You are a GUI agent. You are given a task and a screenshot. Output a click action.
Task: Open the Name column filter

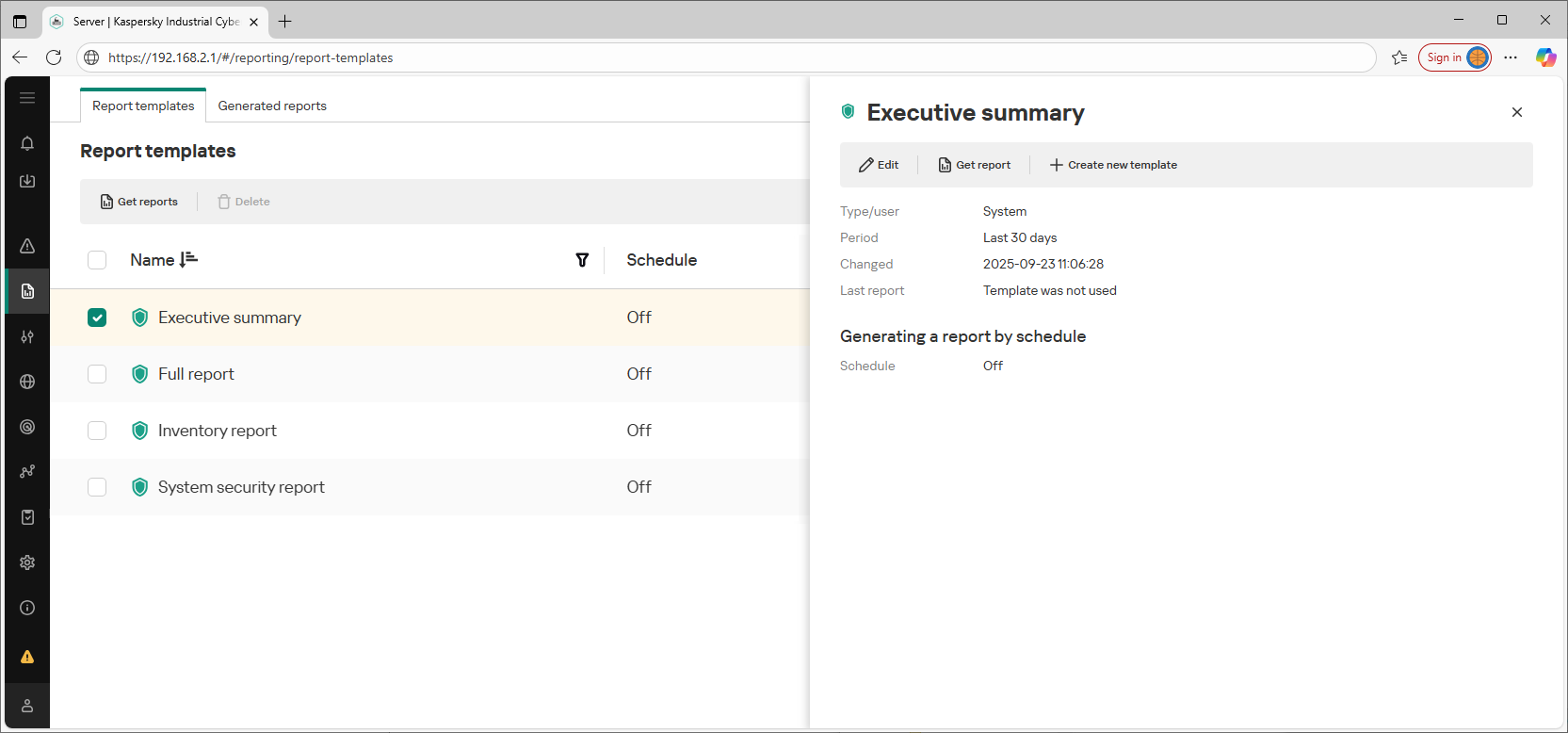pyautogui.click(x=582, y=260)
